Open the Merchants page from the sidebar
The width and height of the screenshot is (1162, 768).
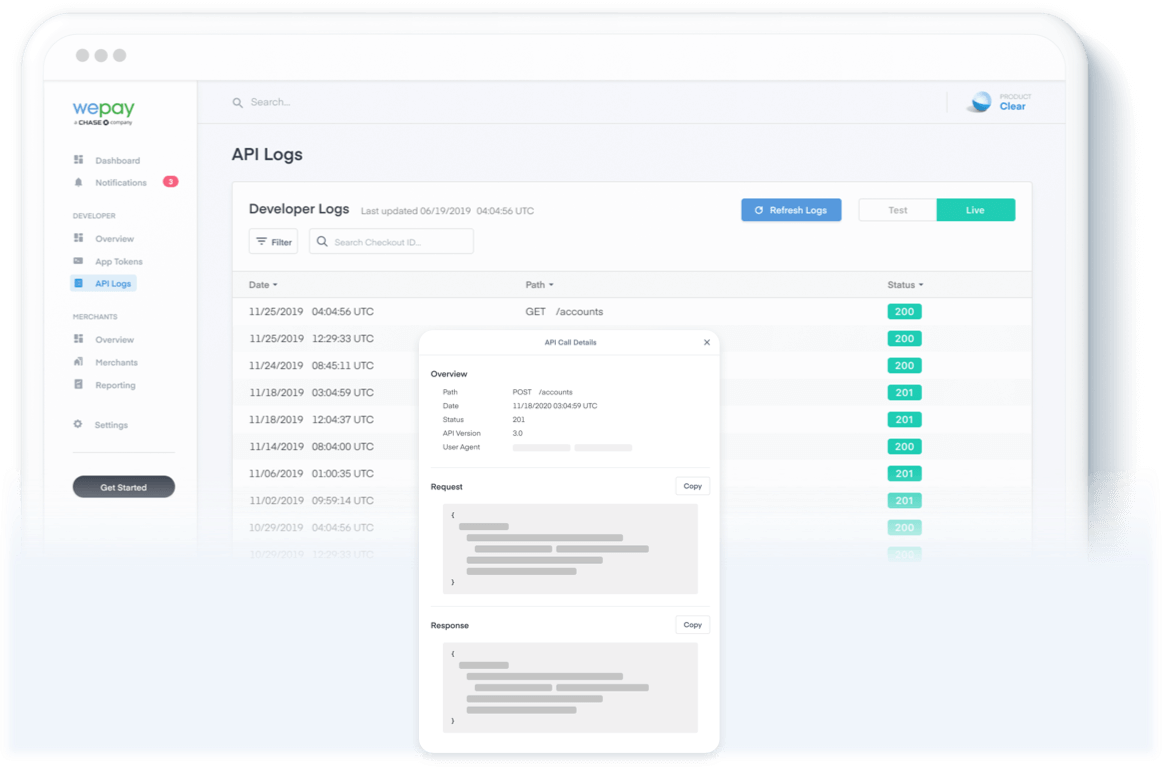115,362
